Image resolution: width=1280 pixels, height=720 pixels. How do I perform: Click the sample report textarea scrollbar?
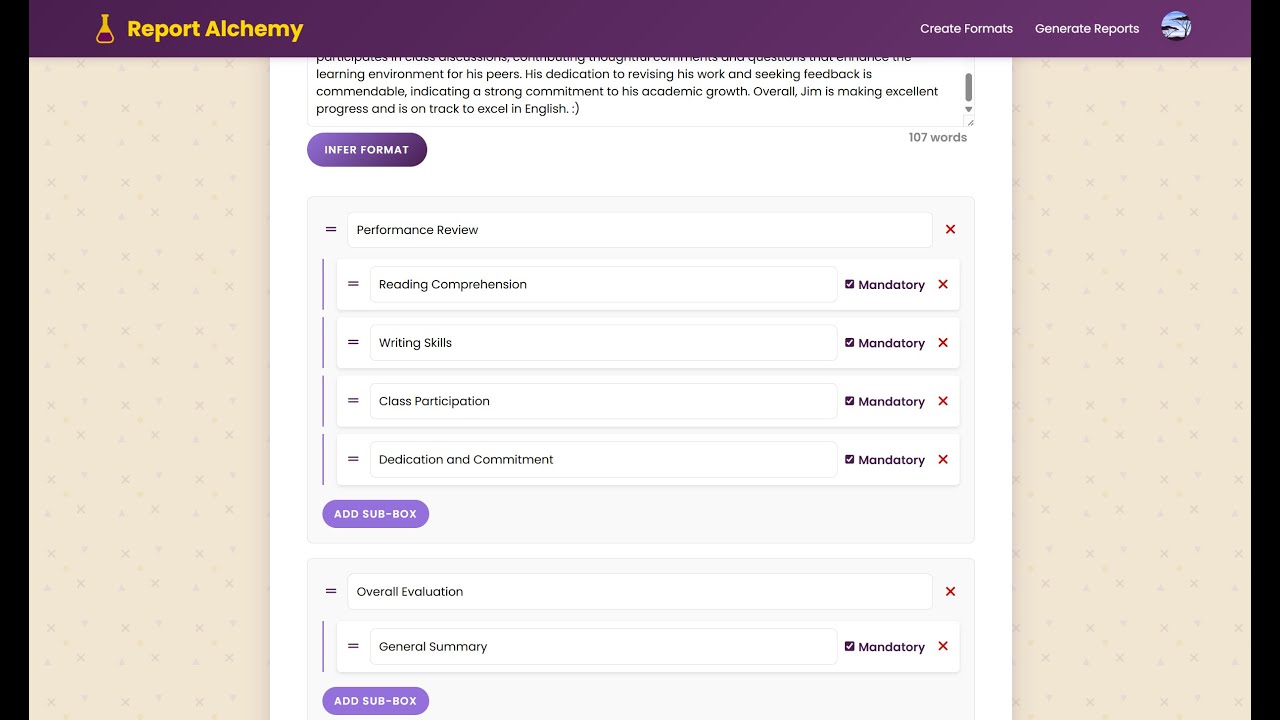coord(968,88)
